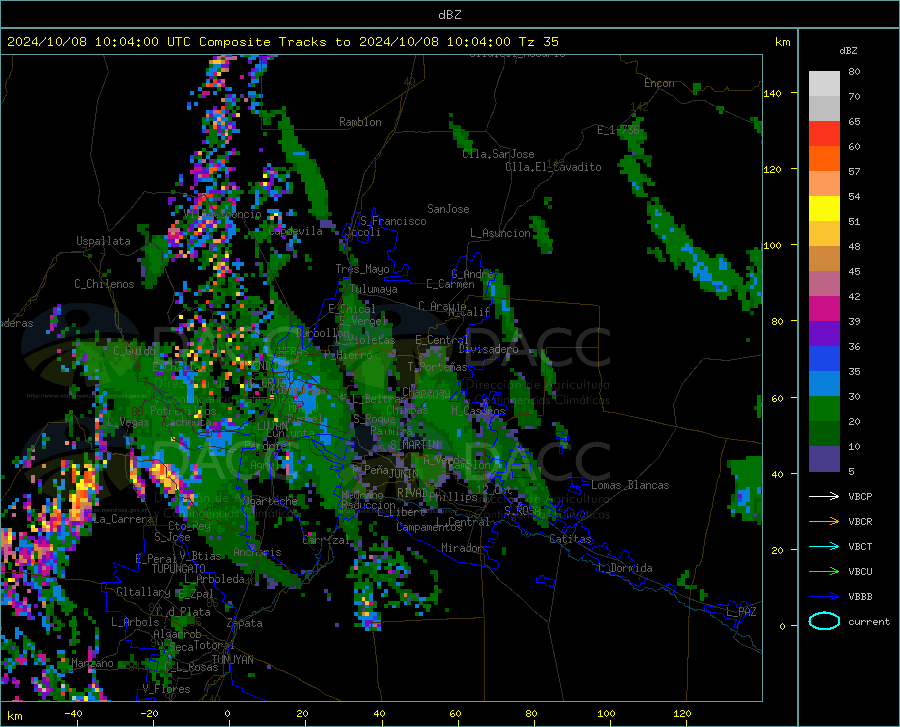Select the Gltallary place label

pos(143,592)
